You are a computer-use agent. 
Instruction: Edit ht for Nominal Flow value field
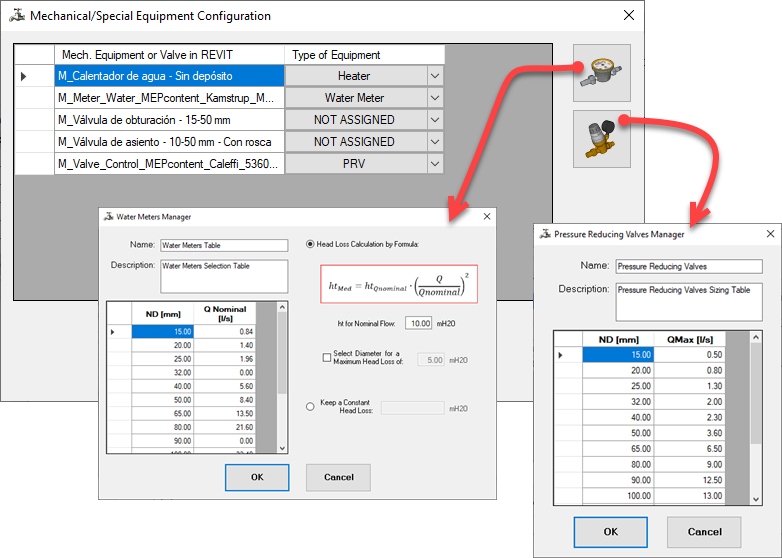[x=419, y=323]
